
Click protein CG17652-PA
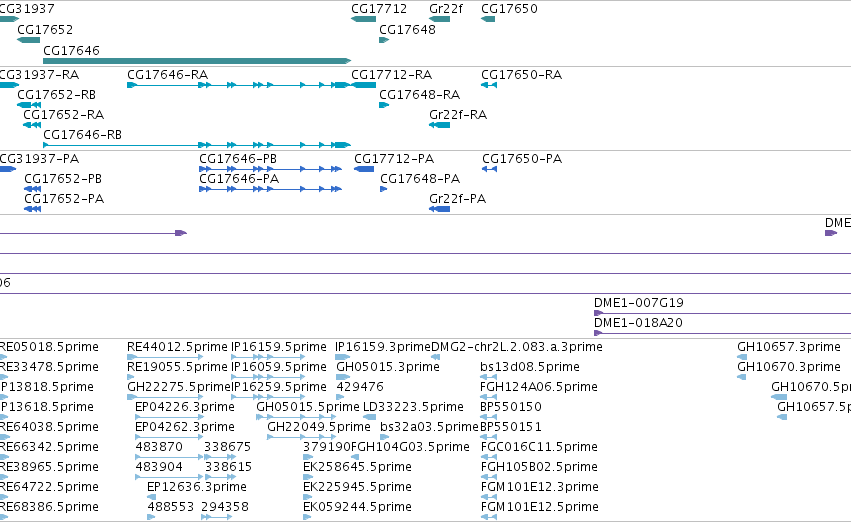click(64, 199)
